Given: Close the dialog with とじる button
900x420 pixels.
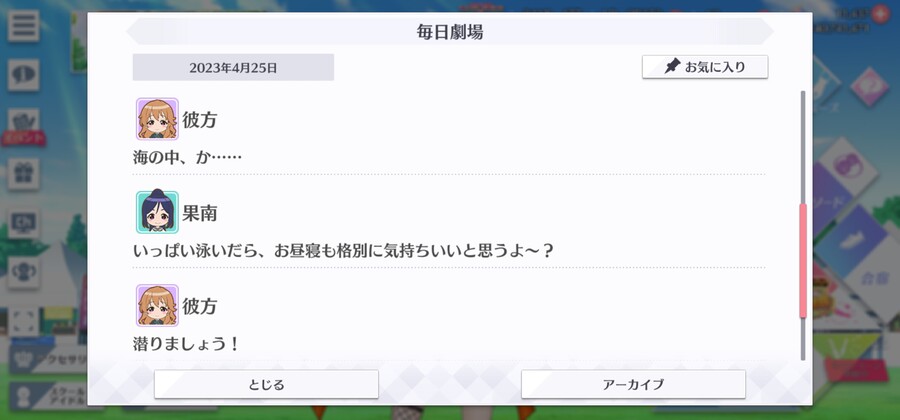Looking at the screenshot, I should pos(266,384).
